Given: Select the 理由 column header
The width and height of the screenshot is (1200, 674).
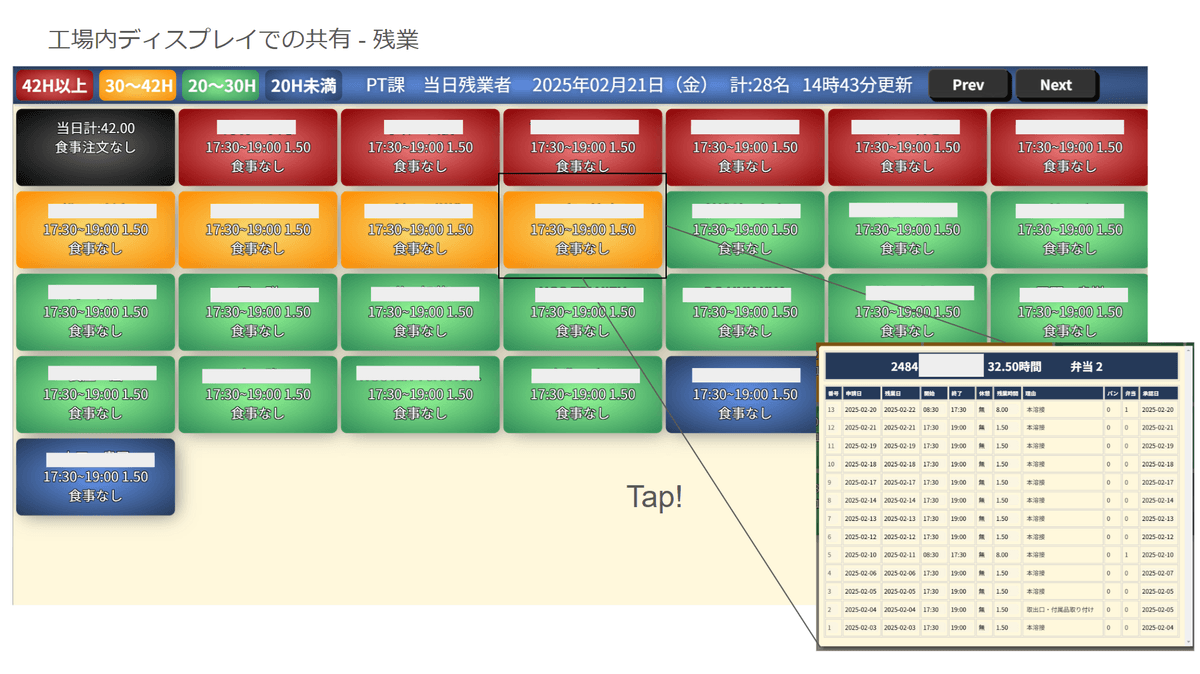Looking at the screenshot, I should [1061, 394].
